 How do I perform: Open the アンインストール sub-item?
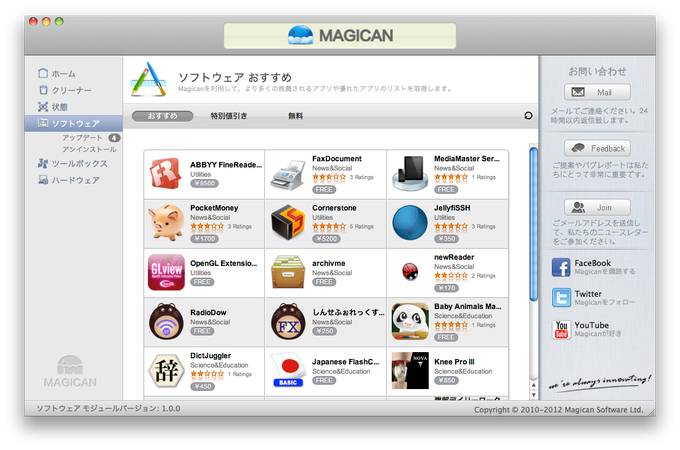pyautogui.click(x=89, y=150)
